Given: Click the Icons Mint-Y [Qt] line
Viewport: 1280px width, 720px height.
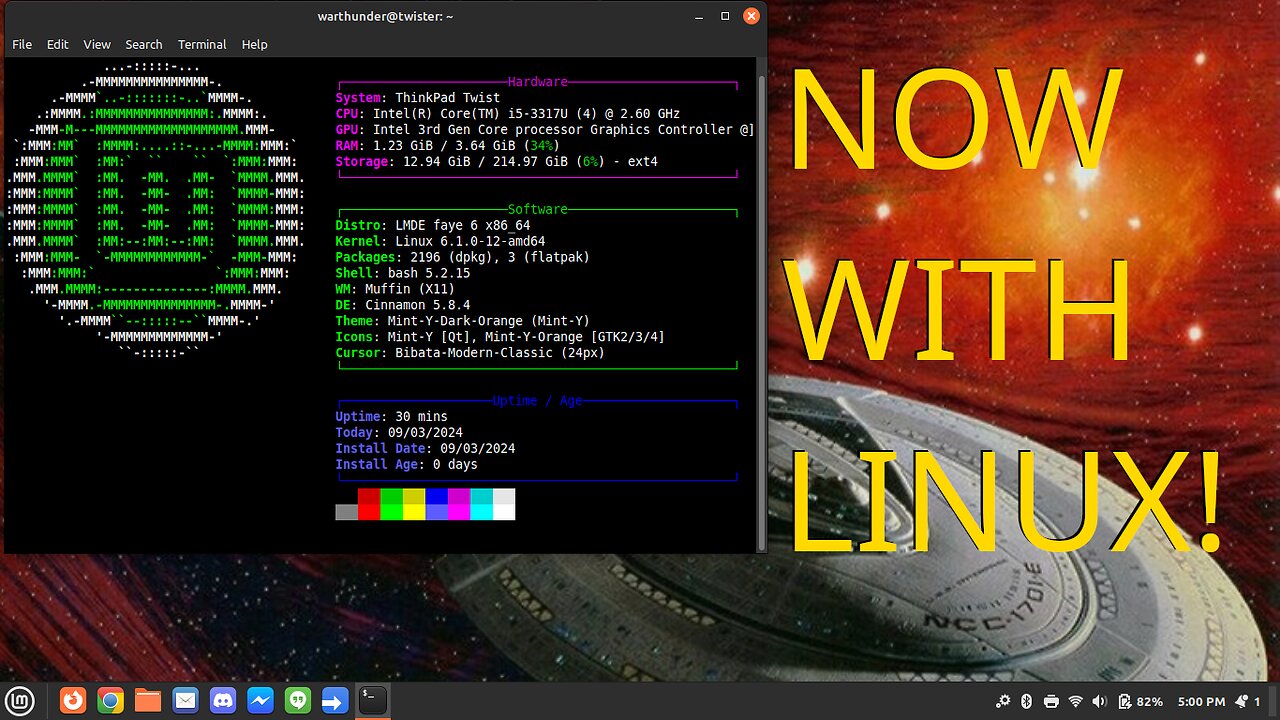Looking at the screenshot, I should [500, 337].
